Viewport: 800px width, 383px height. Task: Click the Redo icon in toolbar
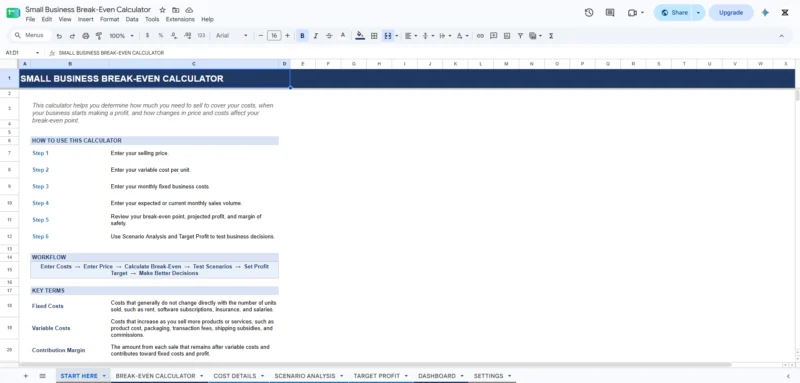(x=72, y=36)
